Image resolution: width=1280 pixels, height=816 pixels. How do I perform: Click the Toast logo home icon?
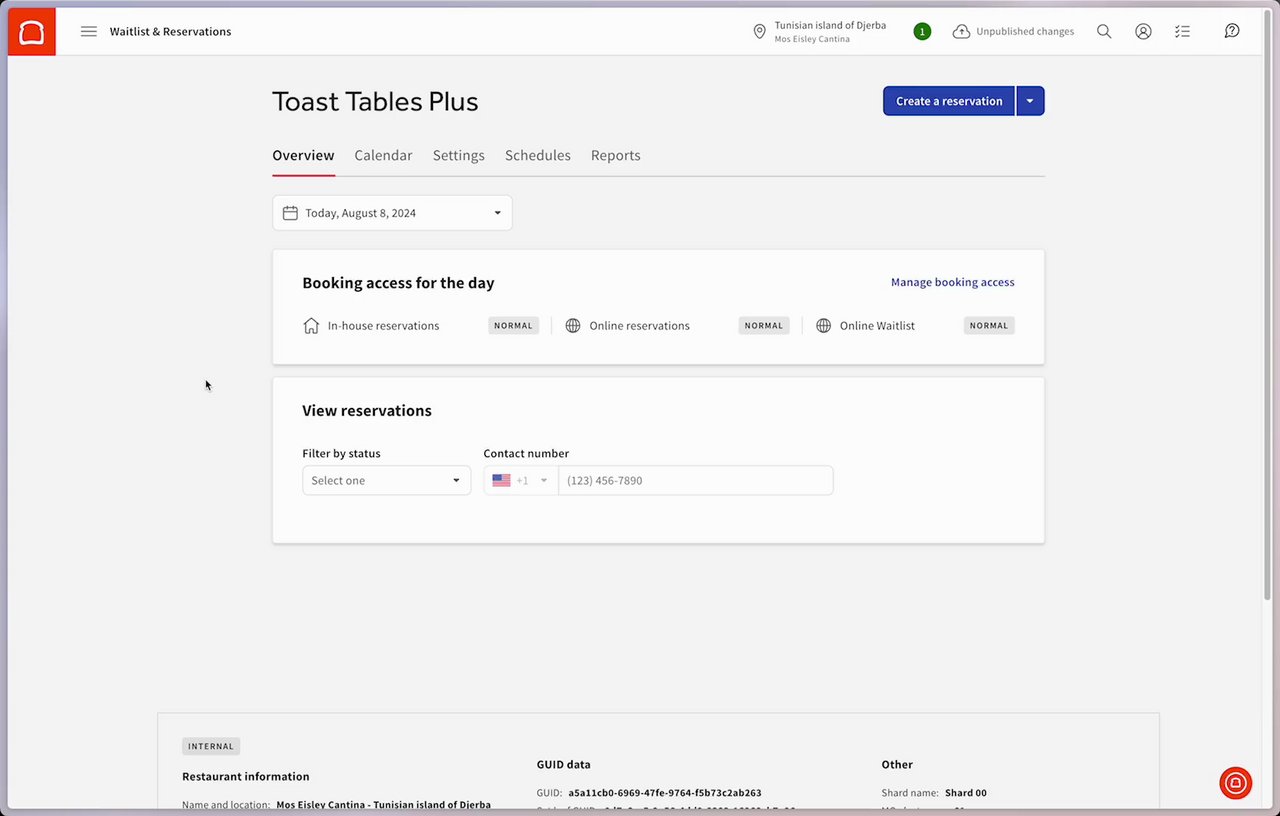coord(31,32)
